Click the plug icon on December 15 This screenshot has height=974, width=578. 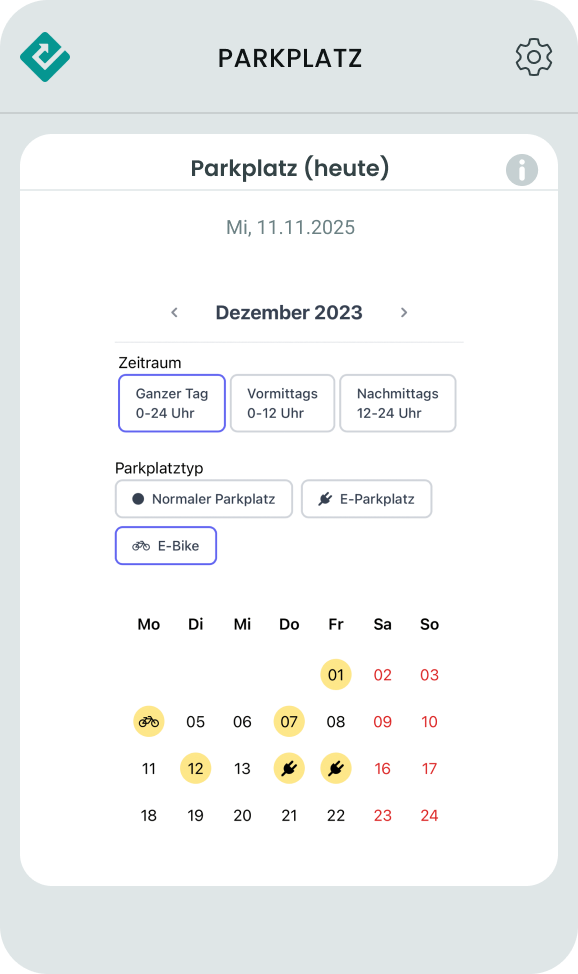[336, 768]
